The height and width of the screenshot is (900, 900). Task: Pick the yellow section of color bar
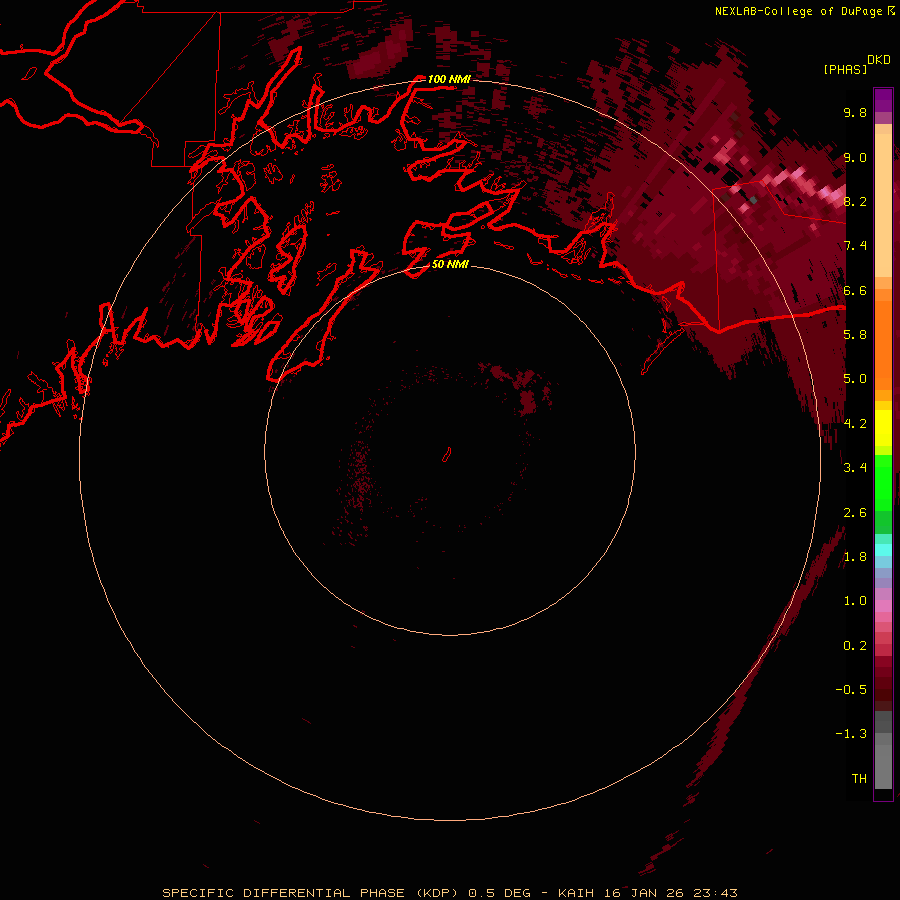[883, 427]
